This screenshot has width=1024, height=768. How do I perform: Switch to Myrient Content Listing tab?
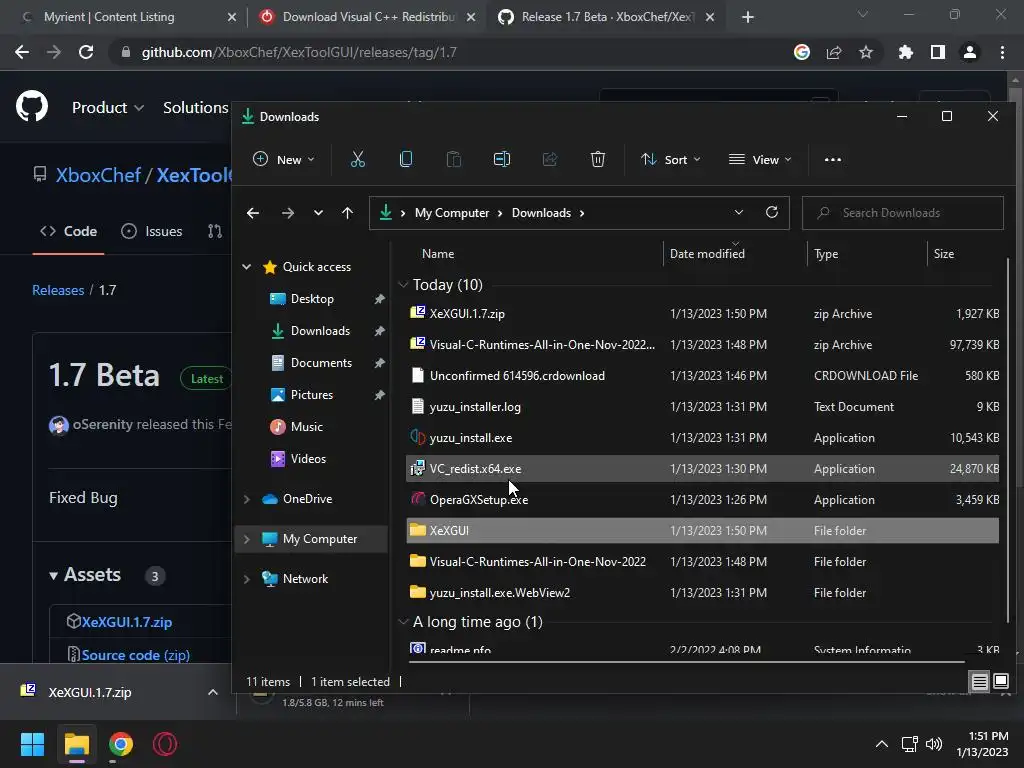(109, 17)
